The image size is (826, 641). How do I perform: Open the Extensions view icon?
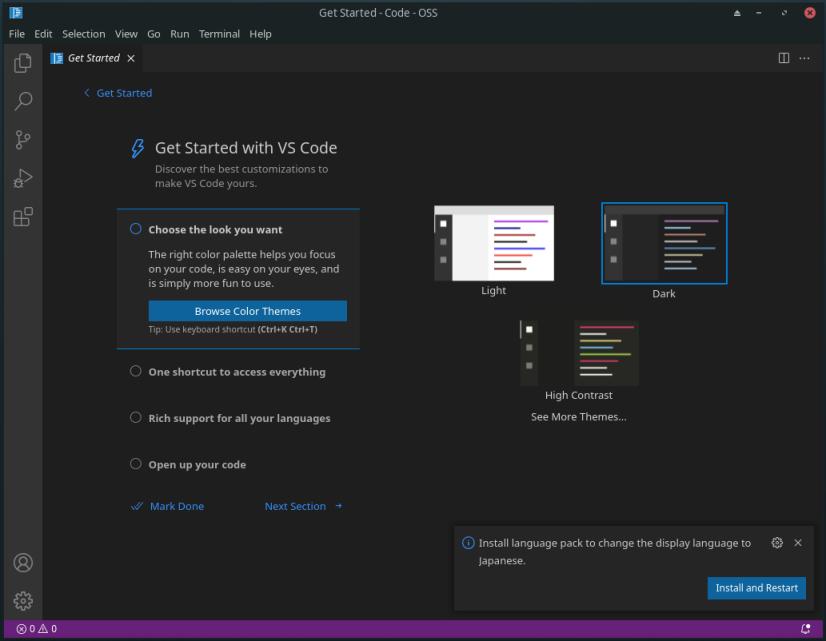pos(23,216)
